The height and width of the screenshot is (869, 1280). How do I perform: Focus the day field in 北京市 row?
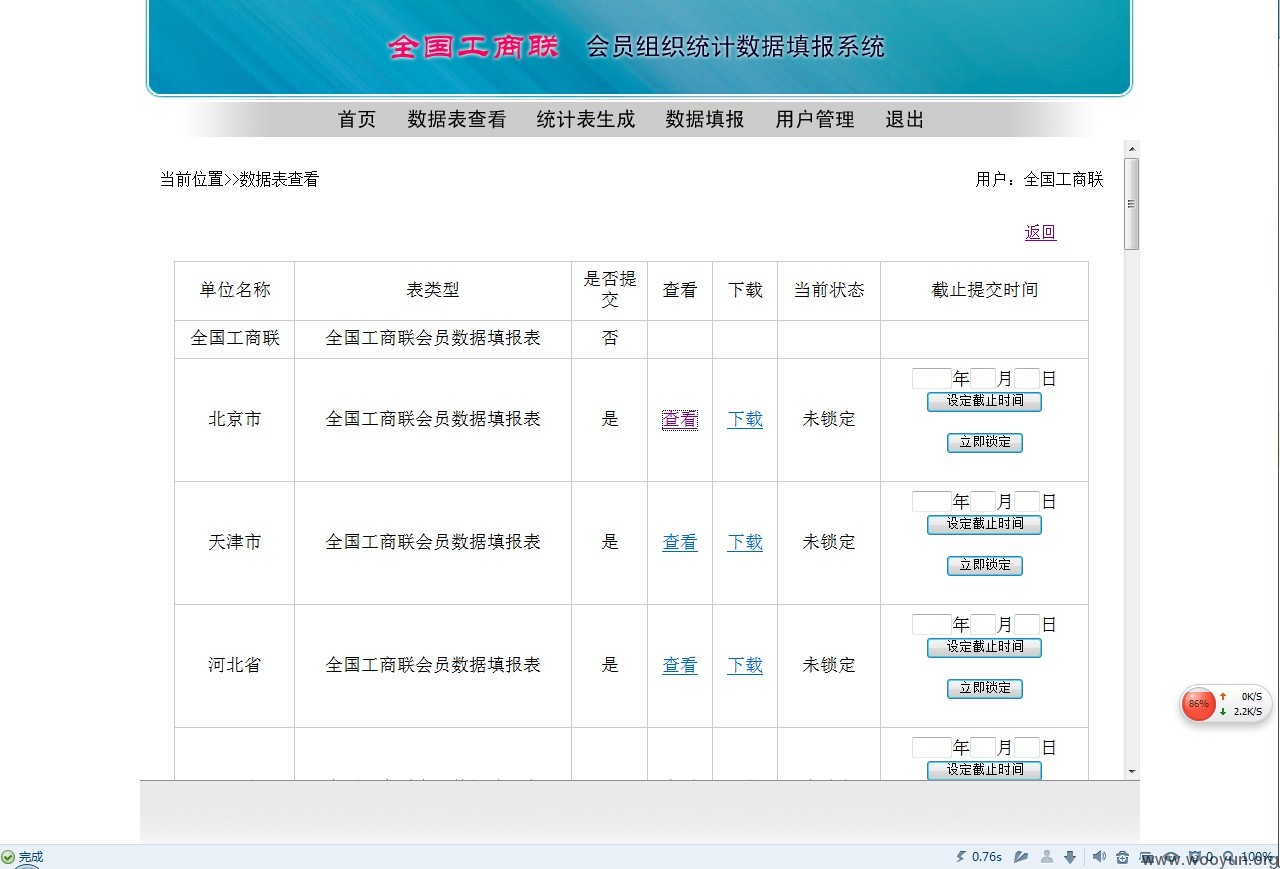(1027, 379)
